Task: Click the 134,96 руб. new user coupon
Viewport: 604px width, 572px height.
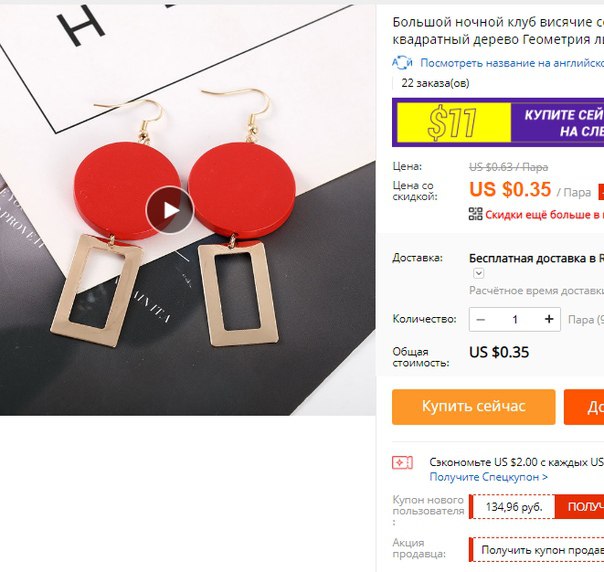Action: [x=514, y=507]
